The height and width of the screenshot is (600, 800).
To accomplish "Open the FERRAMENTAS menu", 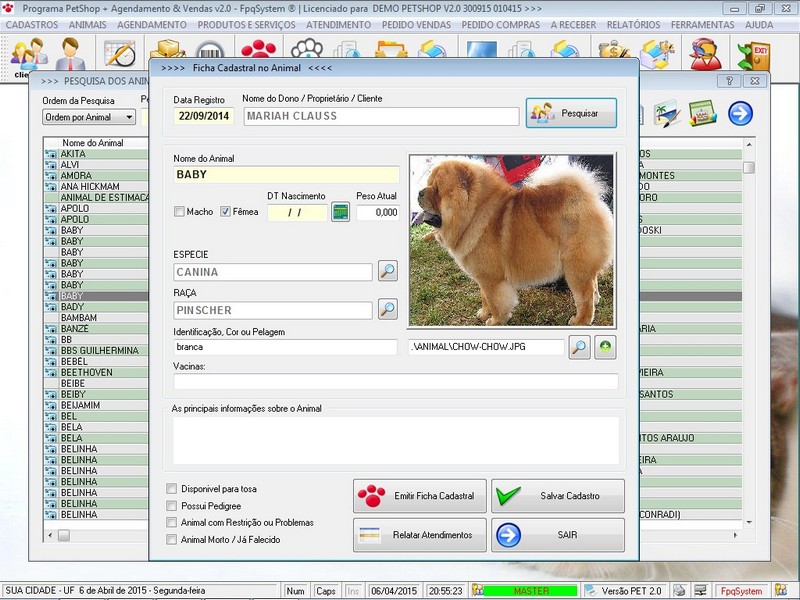I will click(x=703, y=24).
